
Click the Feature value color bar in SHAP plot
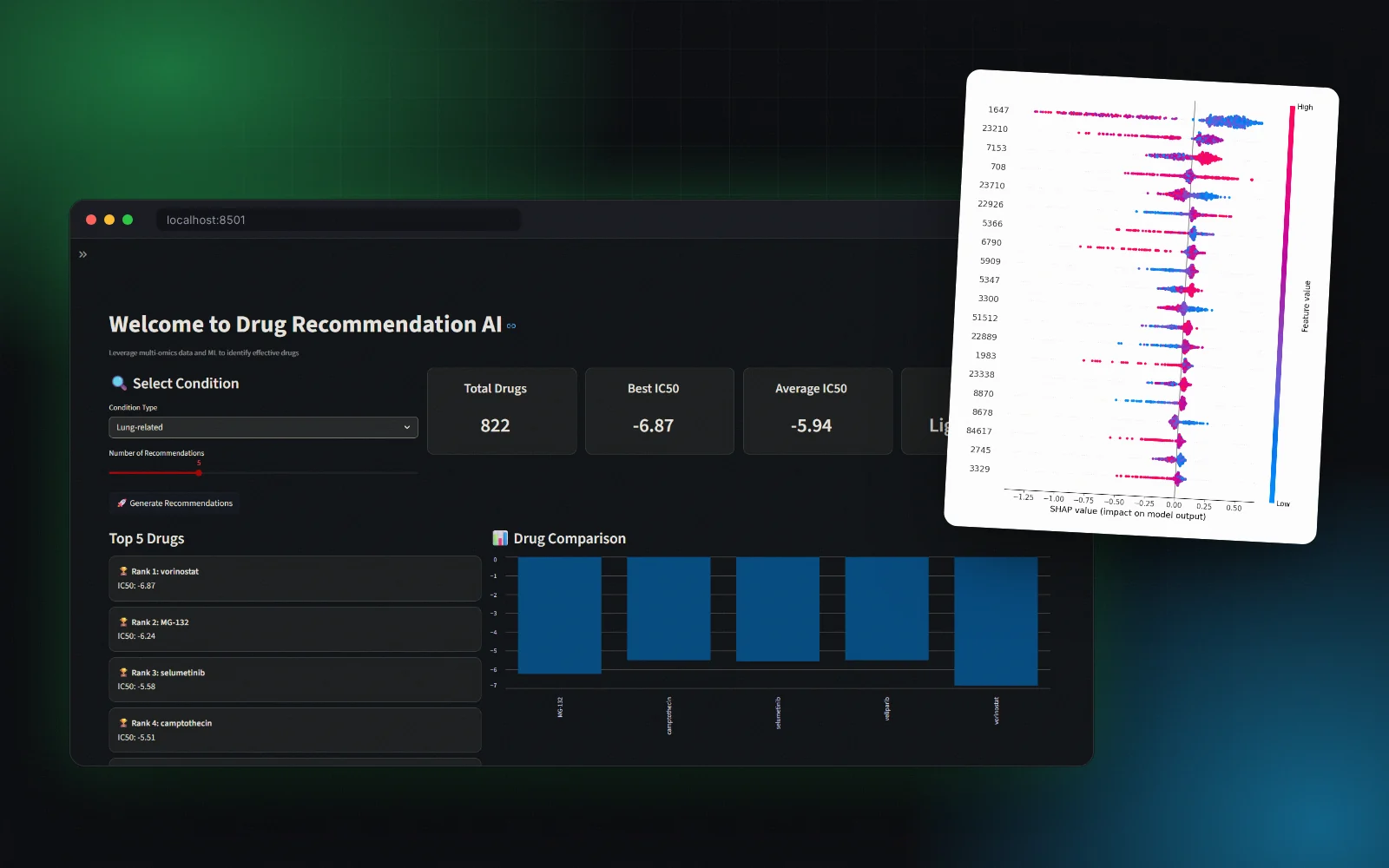(1282, 304)
